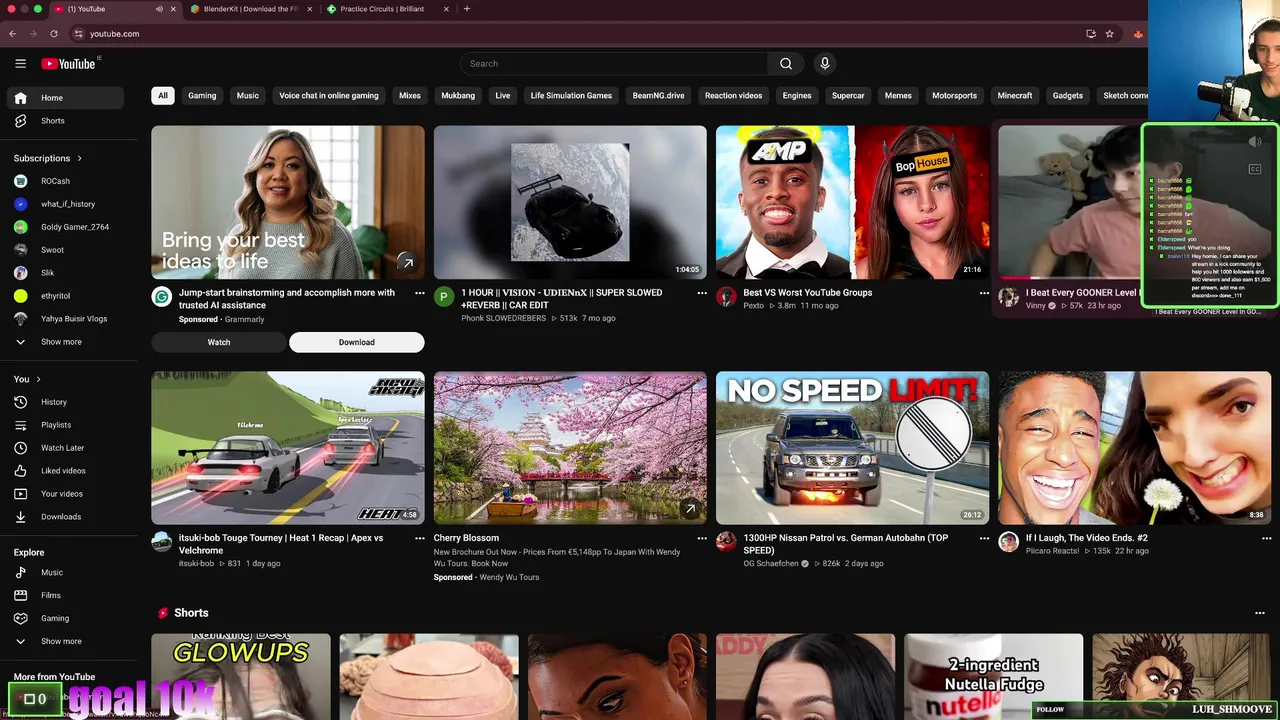Mute the preview video speaker icon

[1255, 142]
